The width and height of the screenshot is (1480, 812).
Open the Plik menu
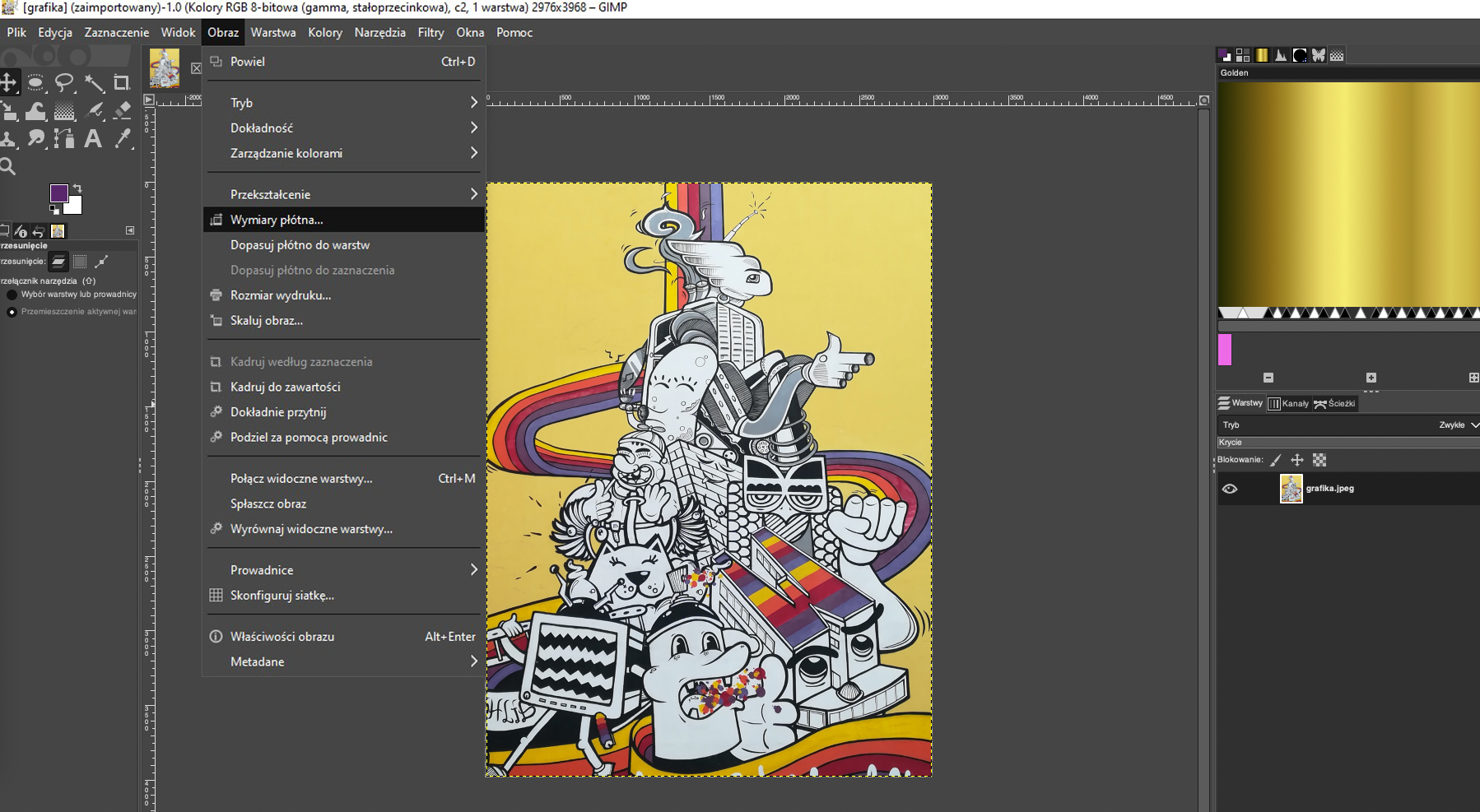16,32
